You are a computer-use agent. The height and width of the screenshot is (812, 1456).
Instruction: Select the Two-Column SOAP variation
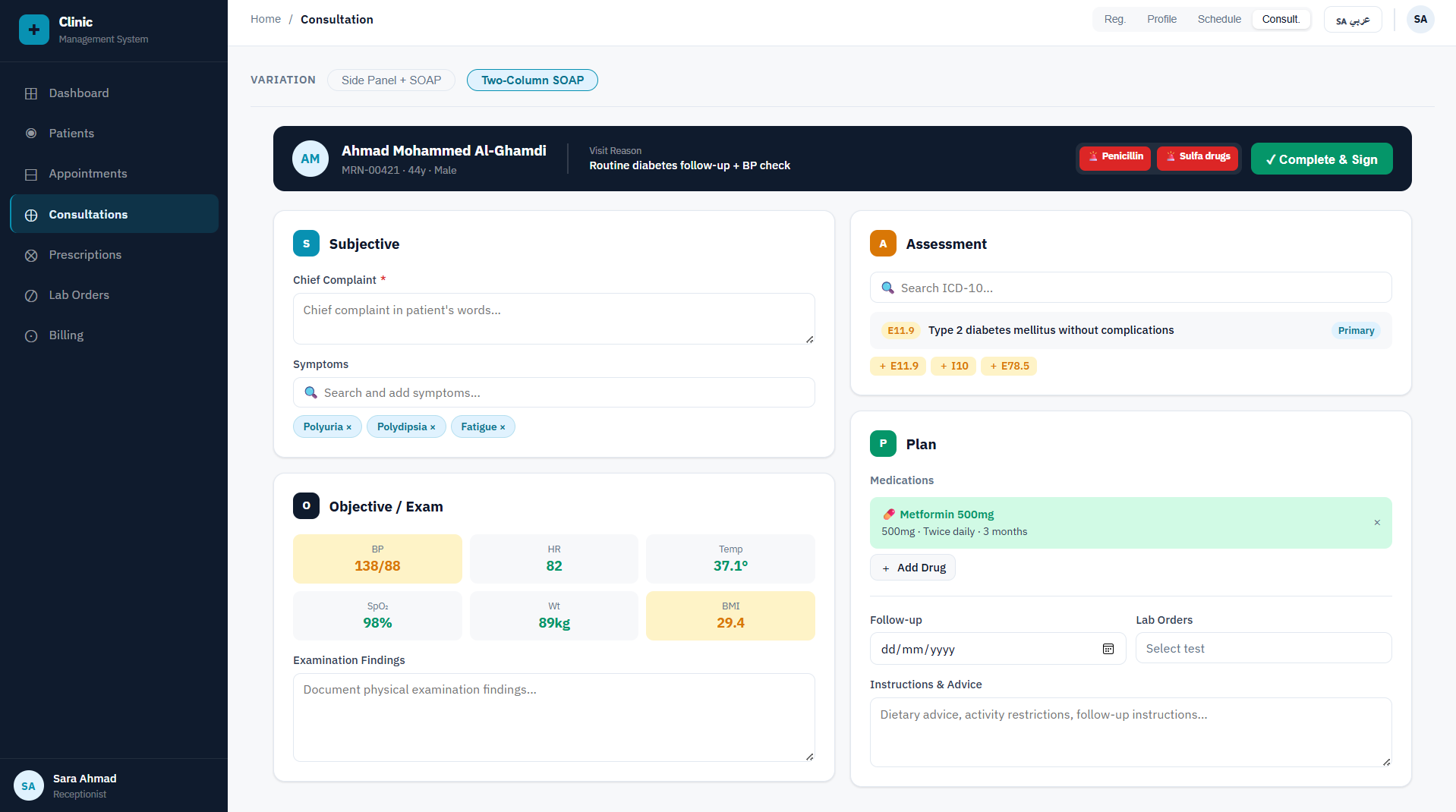point(531,80)
